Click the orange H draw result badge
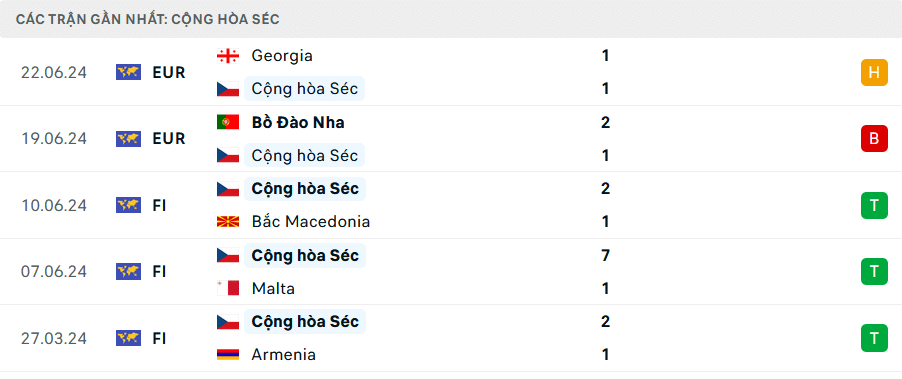Image resolution: width=902 pixels, height=379 pixels. [x=874, y=72]
